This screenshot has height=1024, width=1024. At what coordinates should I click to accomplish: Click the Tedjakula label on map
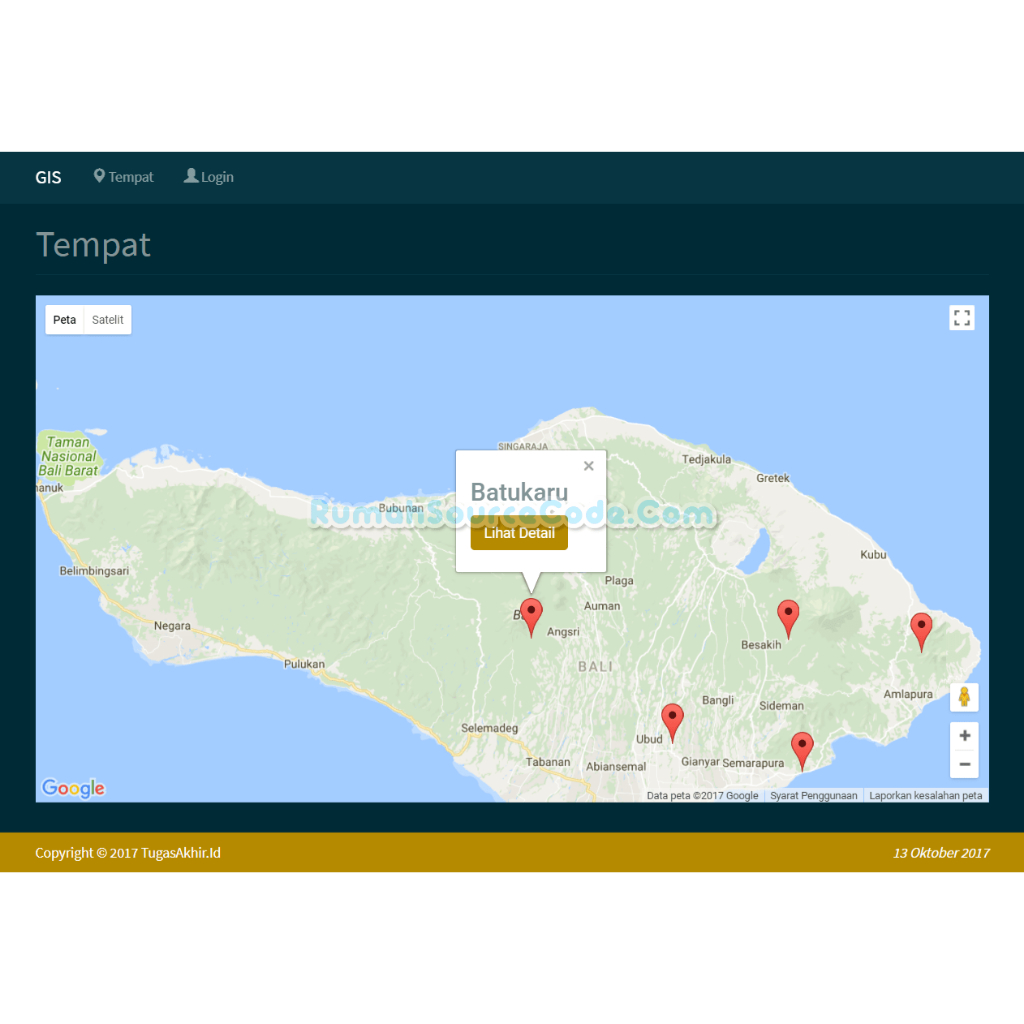[707, 459]
